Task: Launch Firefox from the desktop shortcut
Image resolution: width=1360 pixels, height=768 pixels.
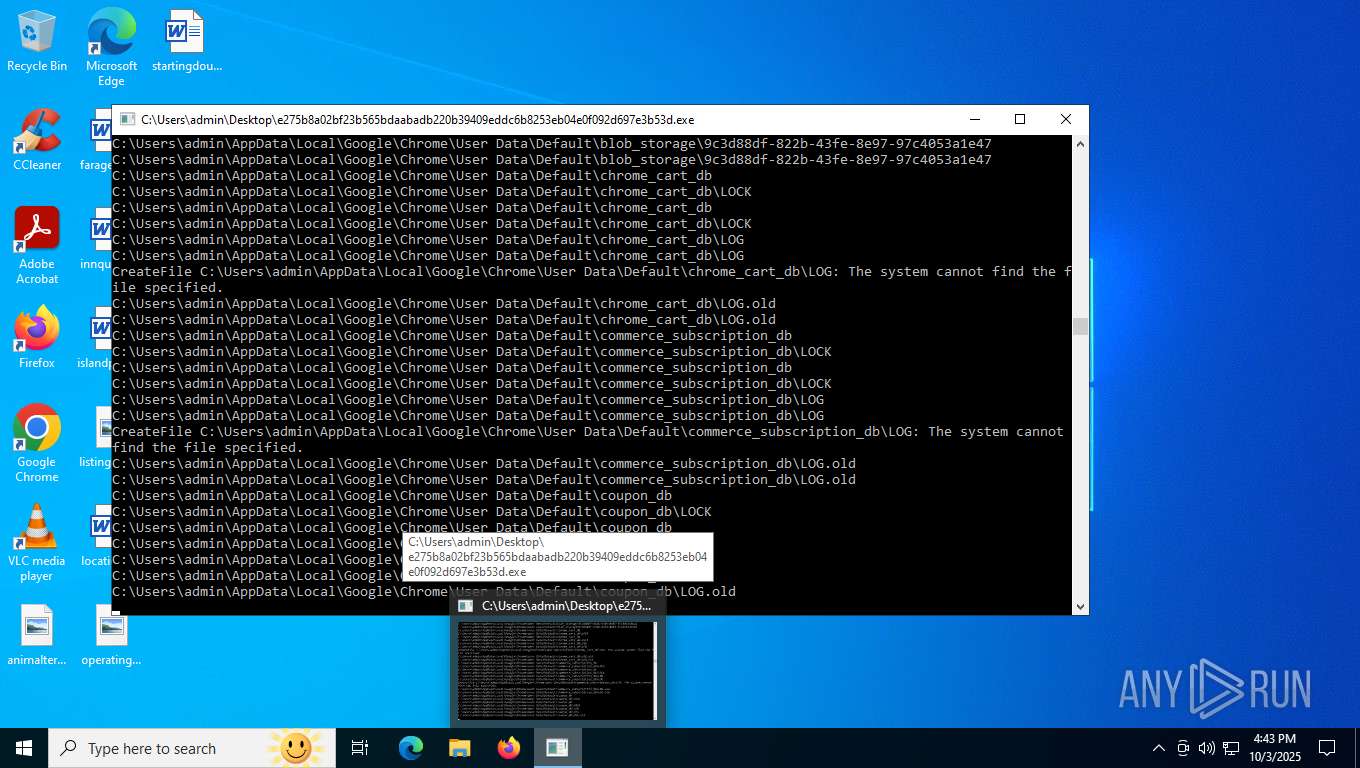Action: pos(37,338)
